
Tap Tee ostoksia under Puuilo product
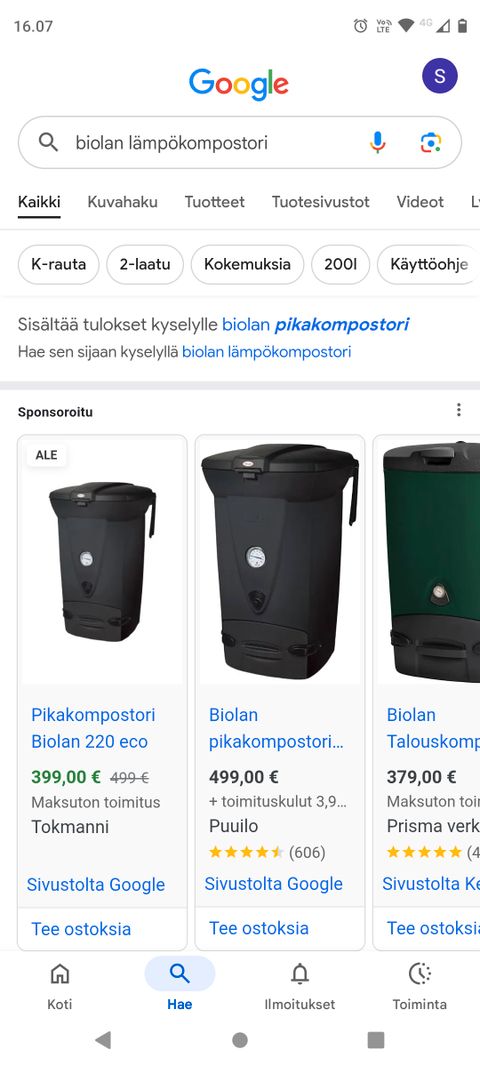259,928
